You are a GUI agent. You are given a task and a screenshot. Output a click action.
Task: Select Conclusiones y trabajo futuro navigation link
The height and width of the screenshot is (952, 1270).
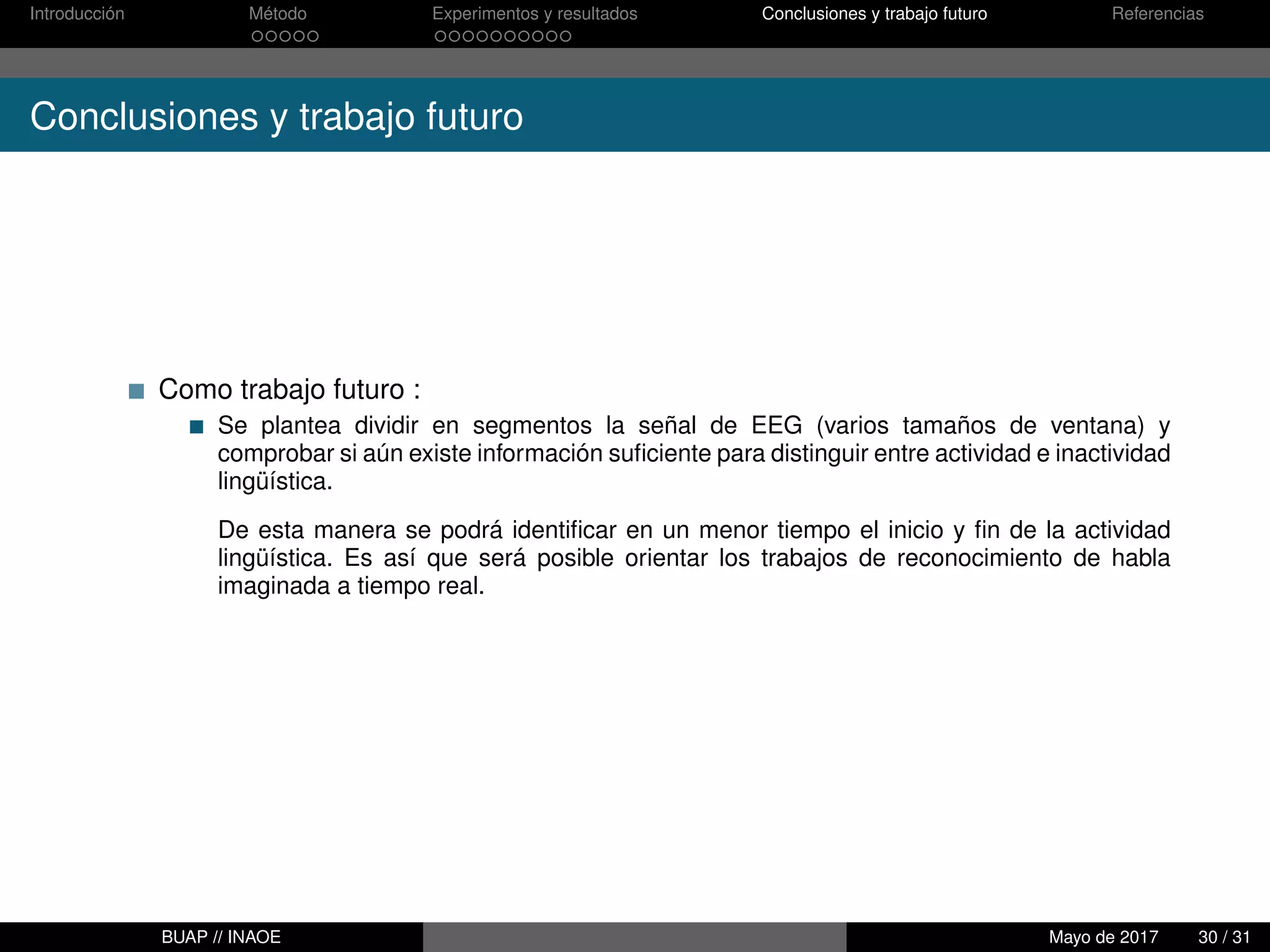tap(874, 14)
